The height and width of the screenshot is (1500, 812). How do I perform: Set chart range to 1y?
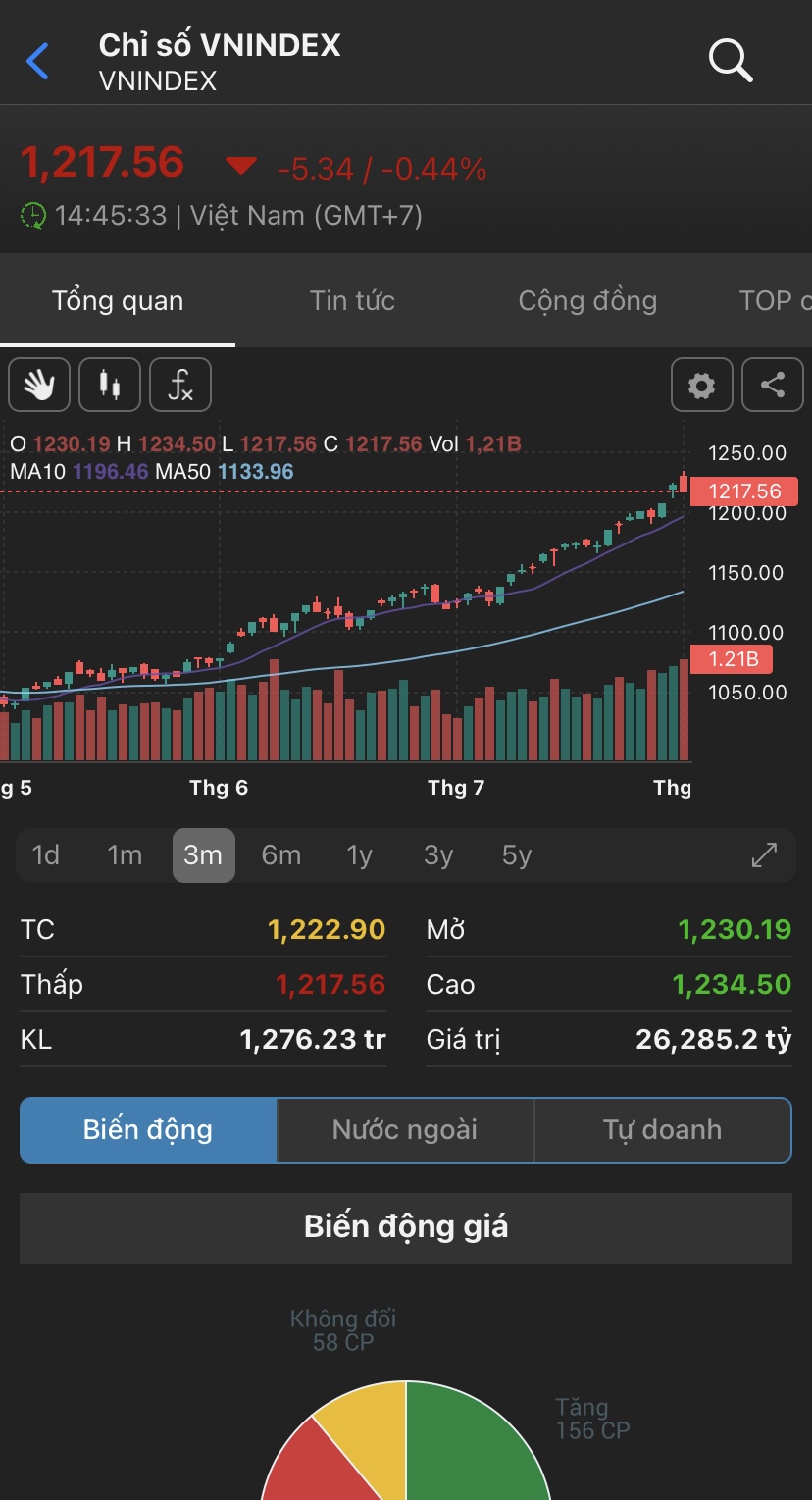pyautogui.click(x=360, y=855)
